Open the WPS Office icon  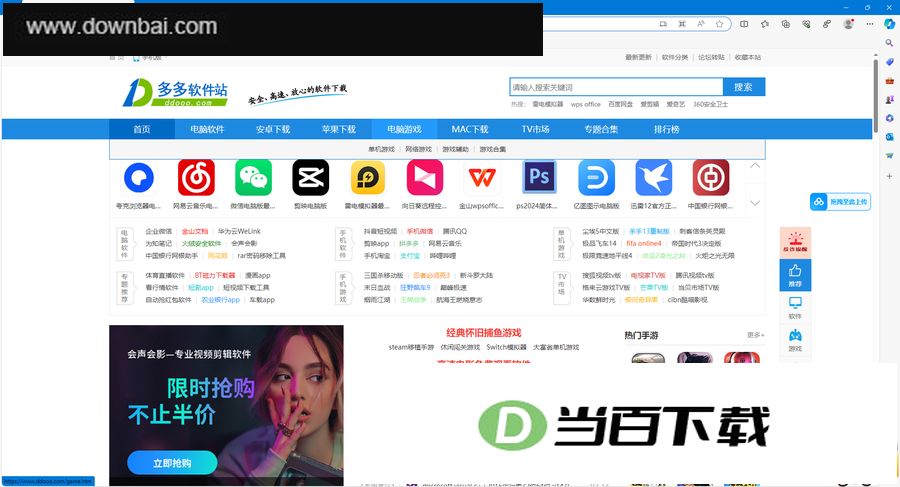[x=482, y=178]
